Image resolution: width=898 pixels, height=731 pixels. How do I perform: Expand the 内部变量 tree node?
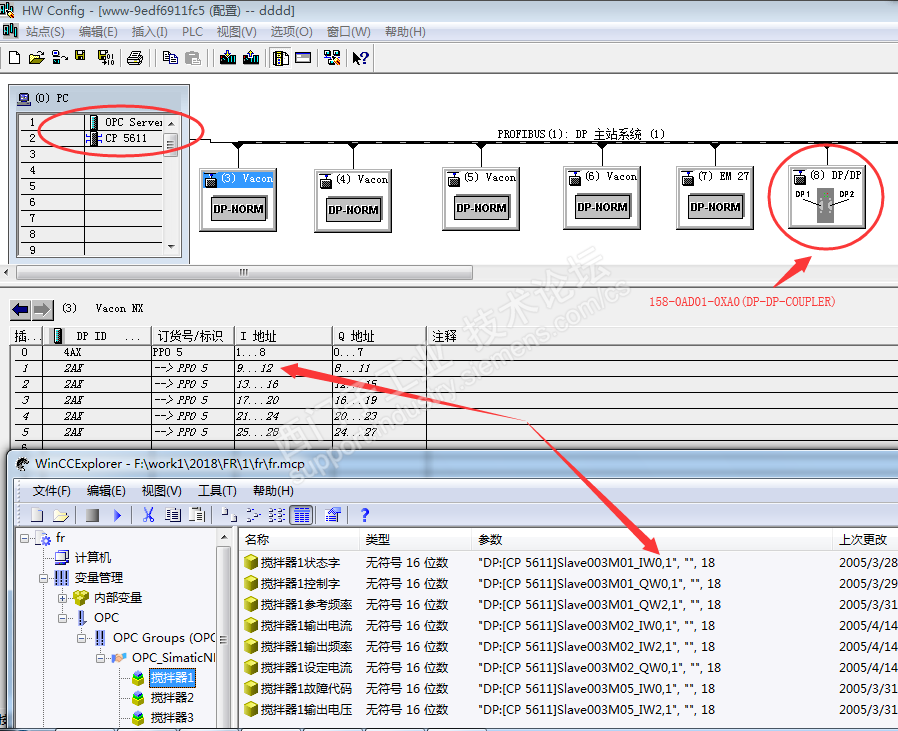(62, 598)
